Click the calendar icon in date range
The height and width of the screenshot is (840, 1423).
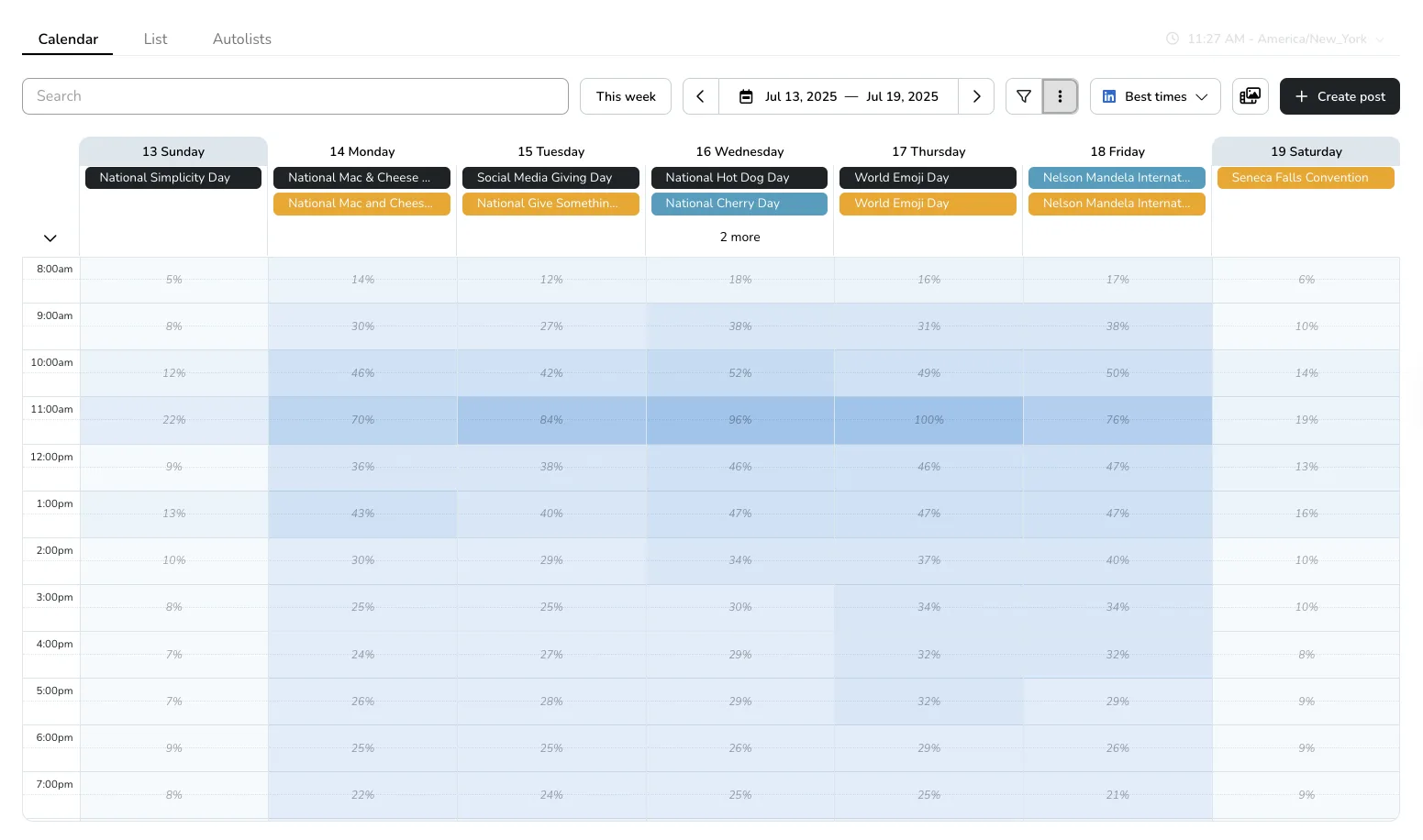(746, 96)
